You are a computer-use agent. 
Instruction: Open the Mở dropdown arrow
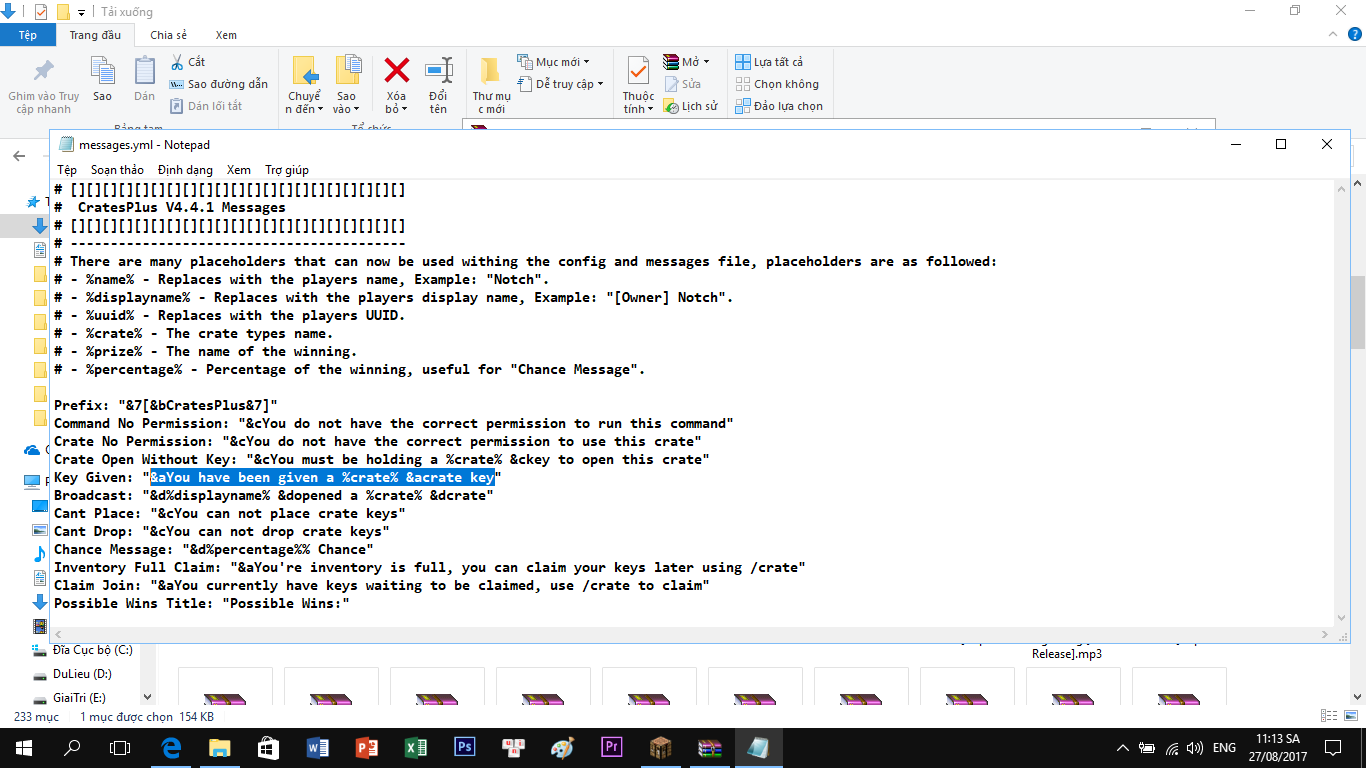[706, 62]
